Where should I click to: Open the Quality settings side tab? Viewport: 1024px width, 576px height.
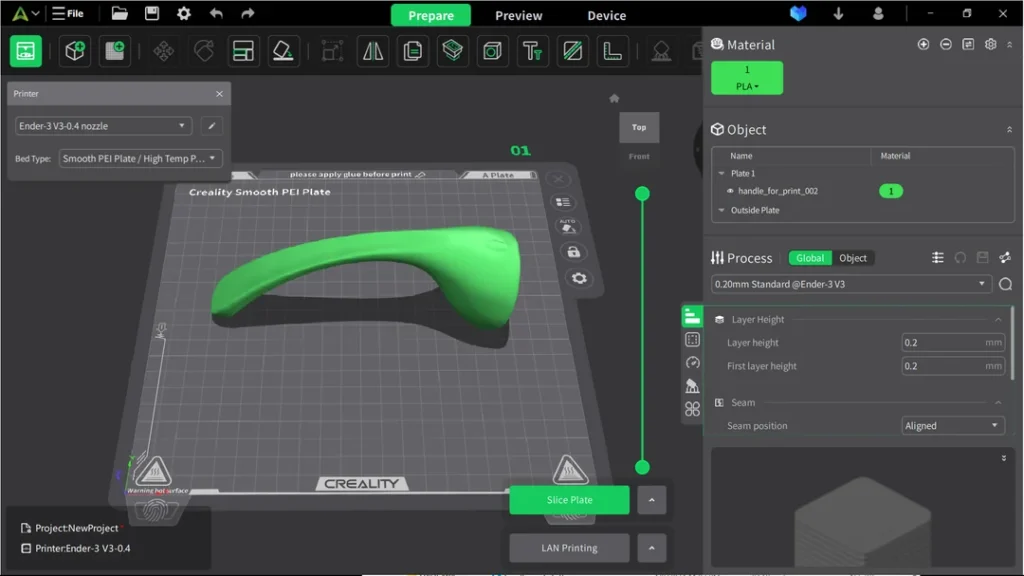pyautogui.click(x=692, y=317)
